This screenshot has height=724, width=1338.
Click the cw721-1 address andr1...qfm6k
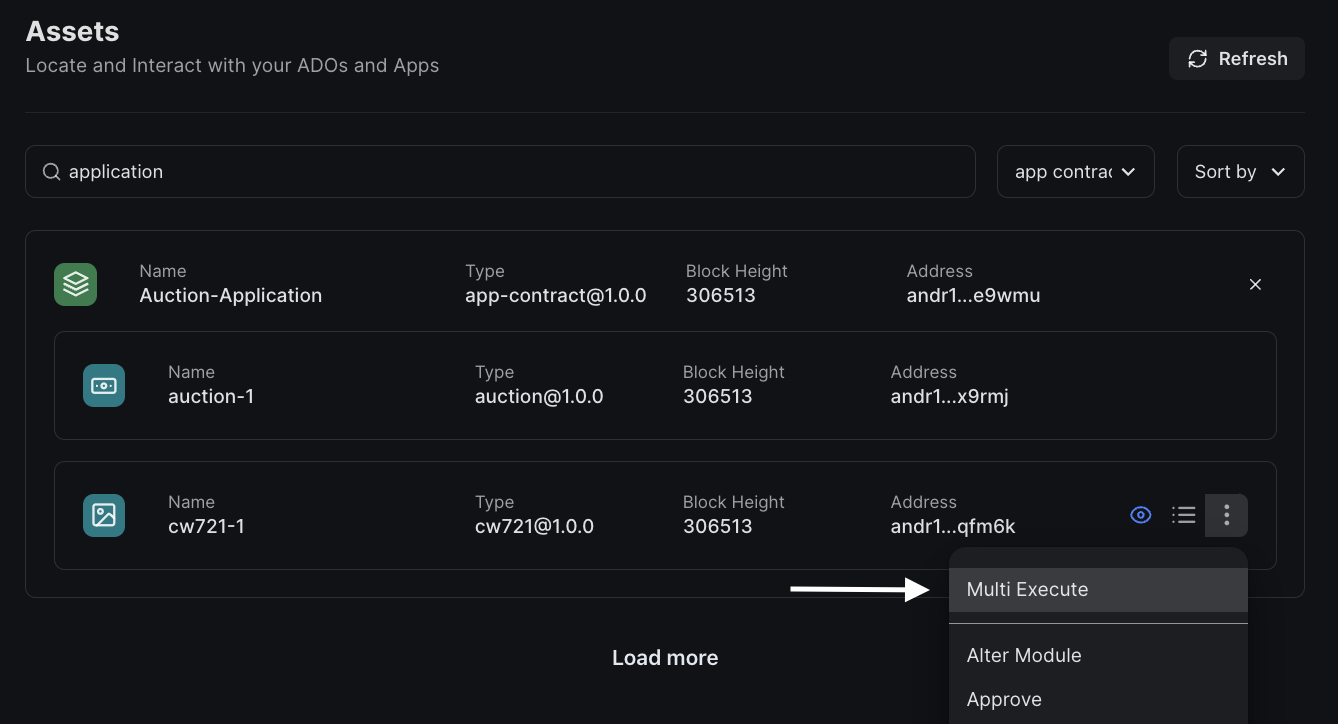pos(952,527)
